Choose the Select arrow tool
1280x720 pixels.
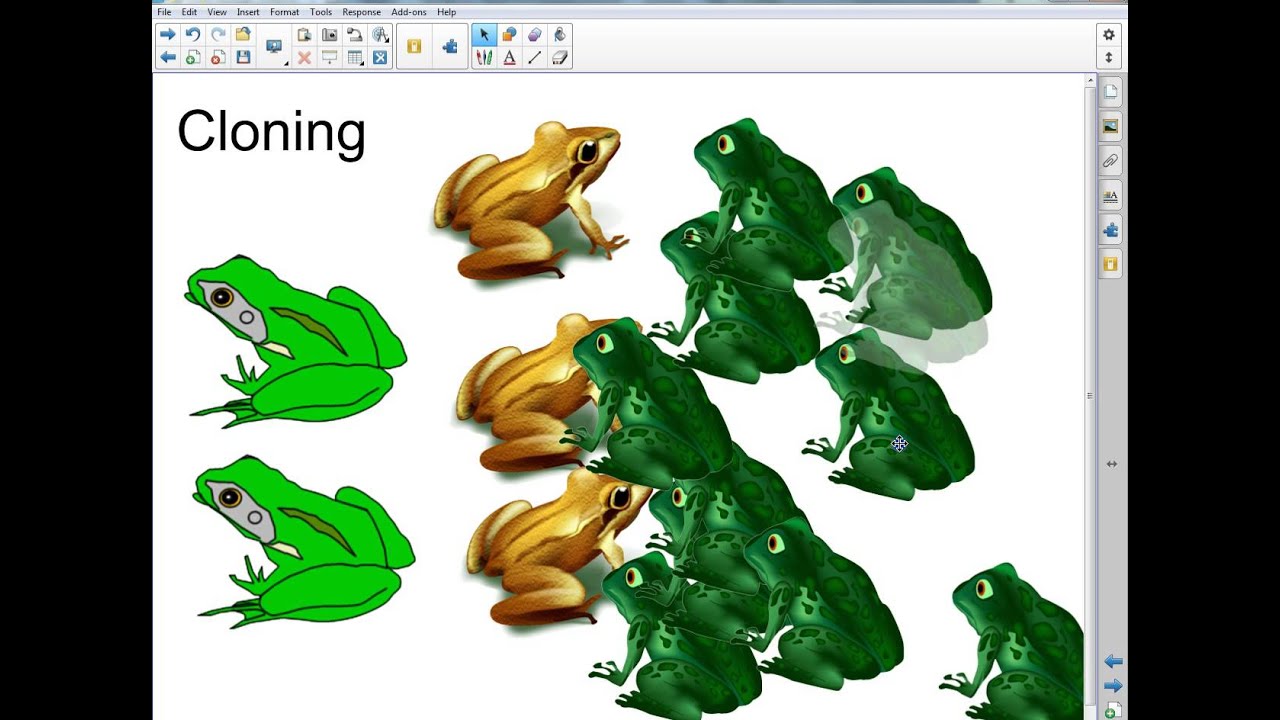point(484,34)
